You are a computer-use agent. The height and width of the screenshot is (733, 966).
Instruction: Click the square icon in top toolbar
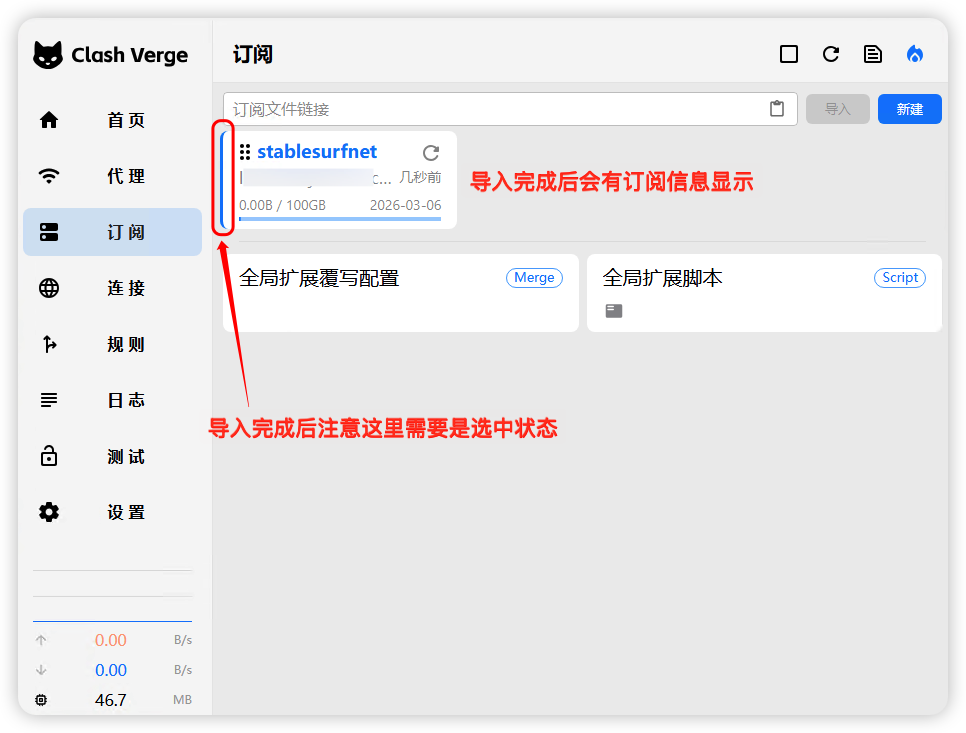[789, 54]
